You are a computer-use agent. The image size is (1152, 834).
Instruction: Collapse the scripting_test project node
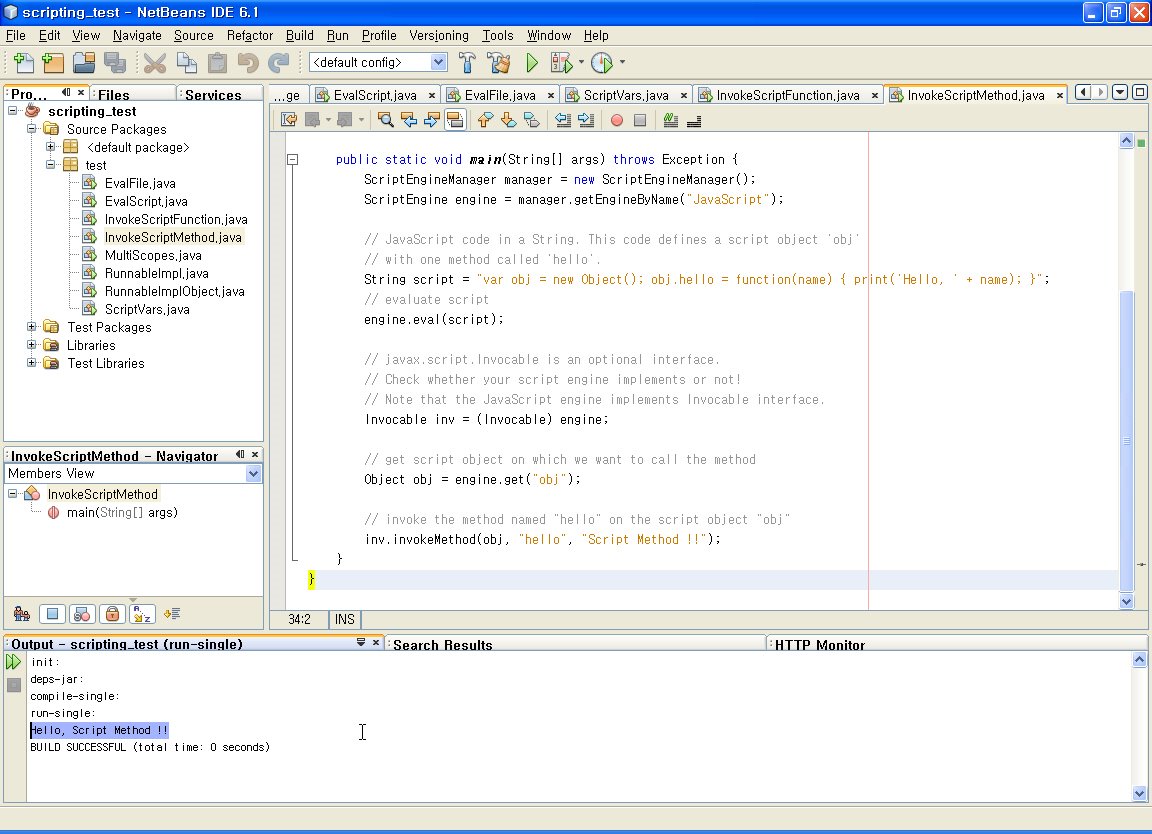pyautogui.click(x=12, y=111)
